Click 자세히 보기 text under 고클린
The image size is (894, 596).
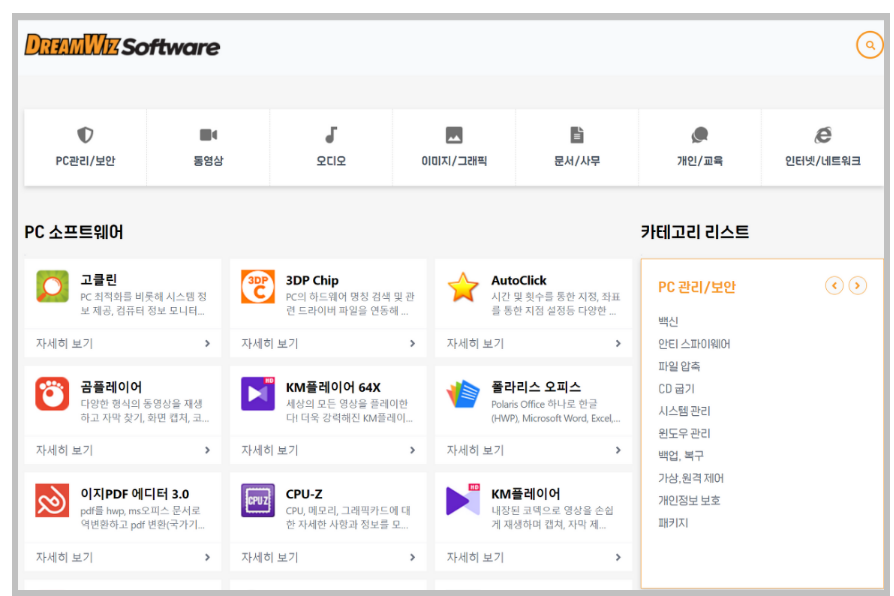[64, 343]
